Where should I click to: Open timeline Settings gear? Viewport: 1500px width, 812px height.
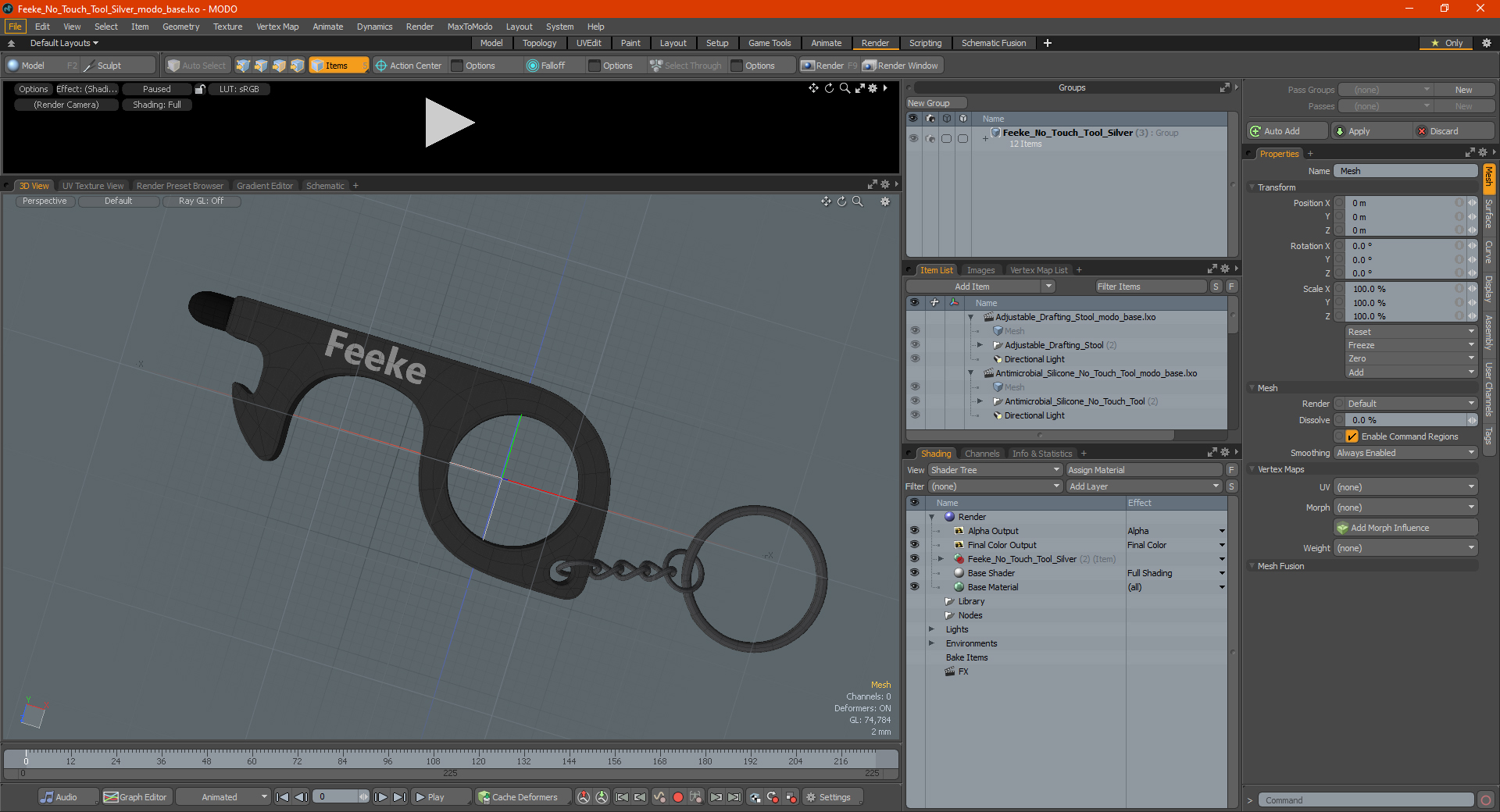point(833,797)
